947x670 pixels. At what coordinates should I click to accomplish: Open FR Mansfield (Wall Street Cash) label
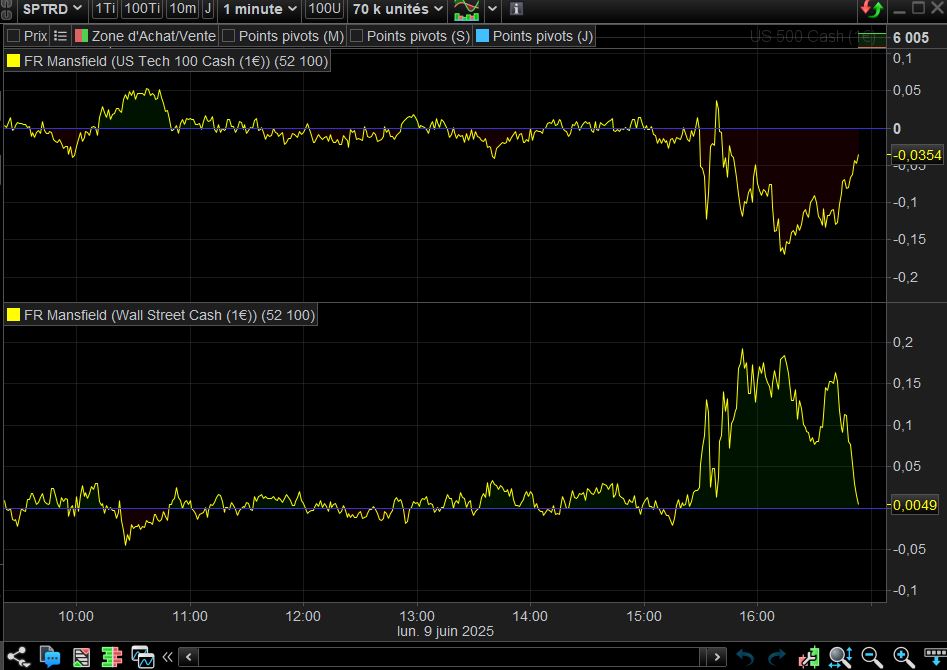(x=169, y=315)
